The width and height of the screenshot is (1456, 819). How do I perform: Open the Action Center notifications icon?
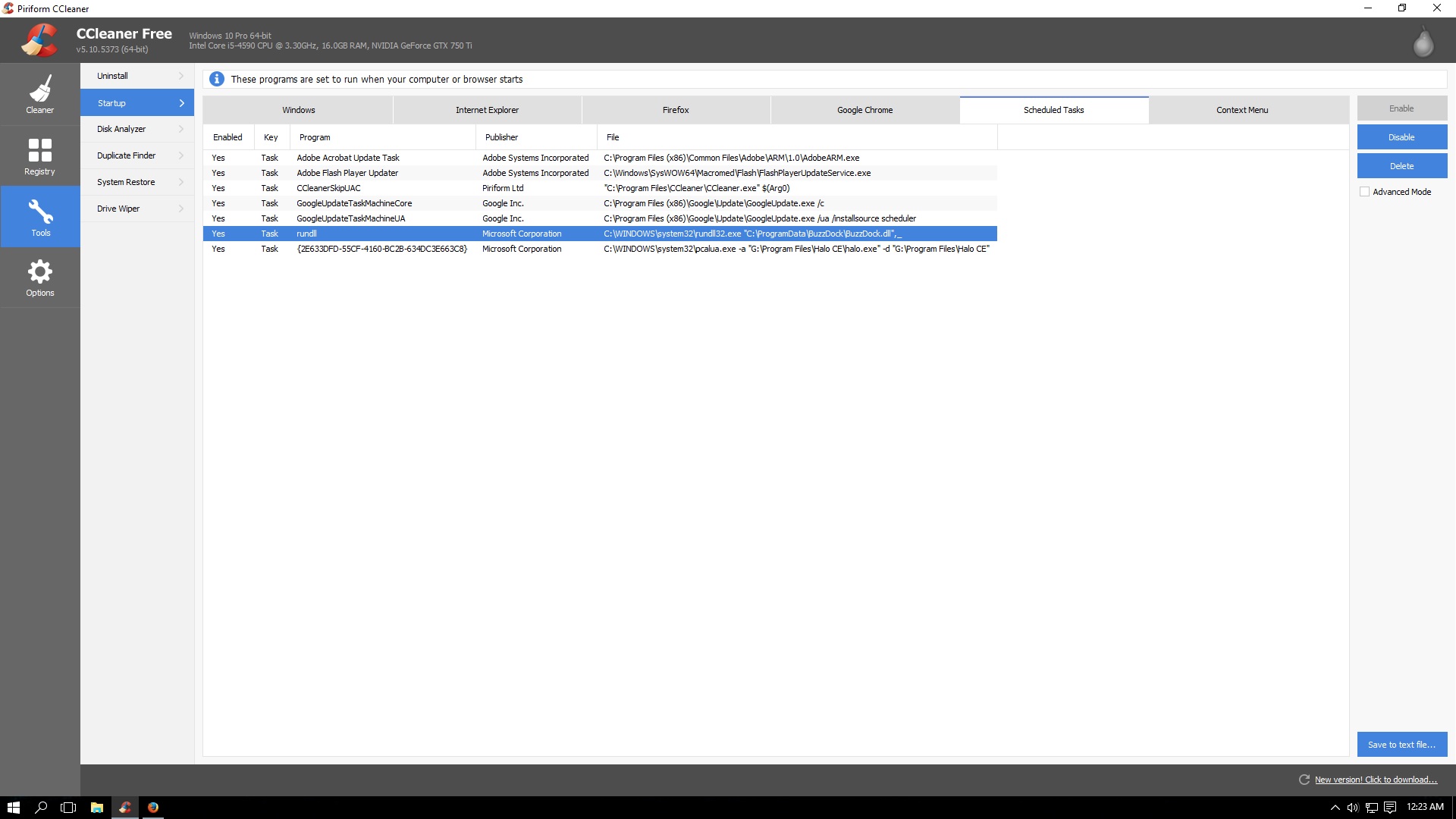tap(1390, 808)
